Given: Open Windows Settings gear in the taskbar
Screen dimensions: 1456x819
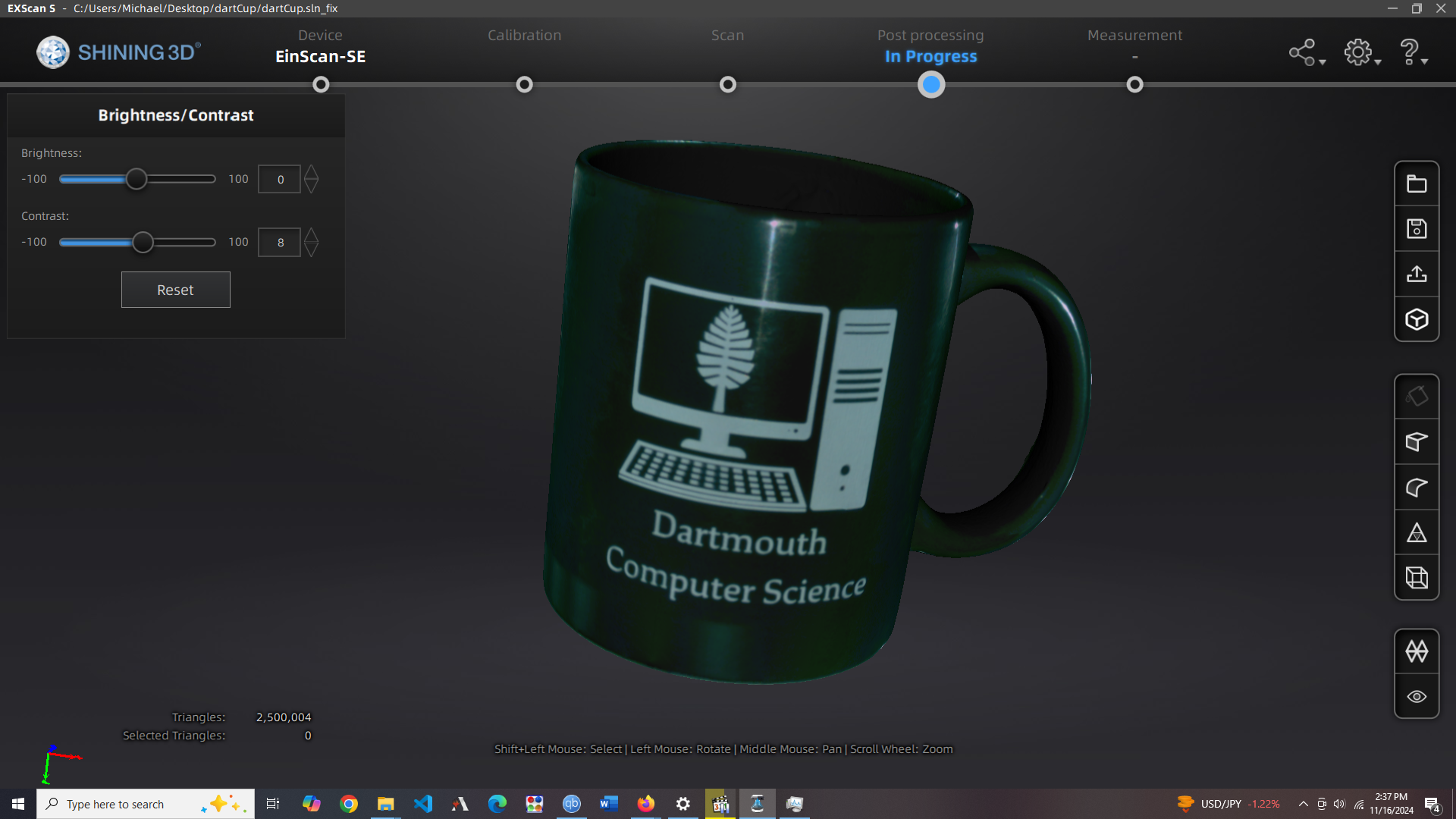Looking at the screenshot, I should tap(683, 804).
